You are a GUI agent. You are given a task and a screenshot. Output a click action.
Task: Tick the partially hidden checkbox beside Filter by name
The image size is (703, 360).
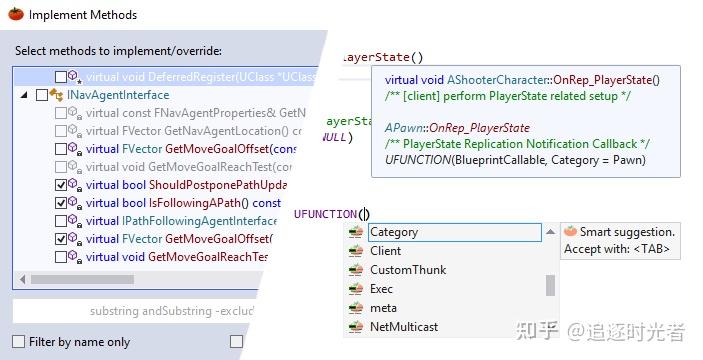click(236, 342)
